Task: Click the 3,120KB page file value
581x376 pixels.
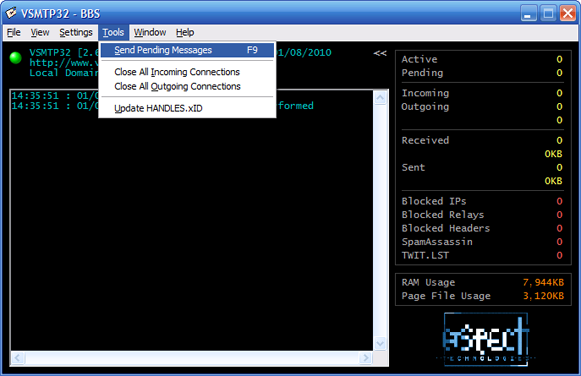Action: click(x=543, y=296)
